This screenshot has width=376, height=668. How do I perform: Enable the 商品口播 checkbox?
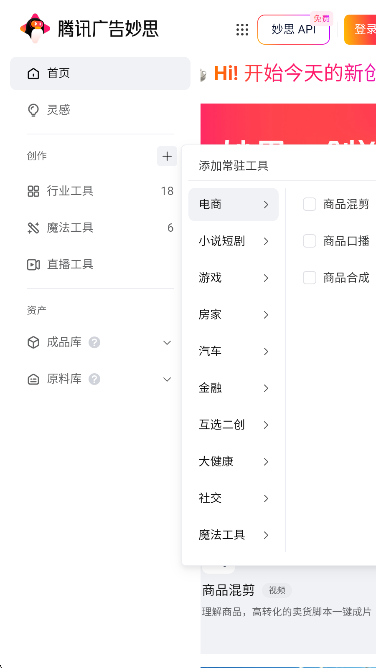(310, 241)
